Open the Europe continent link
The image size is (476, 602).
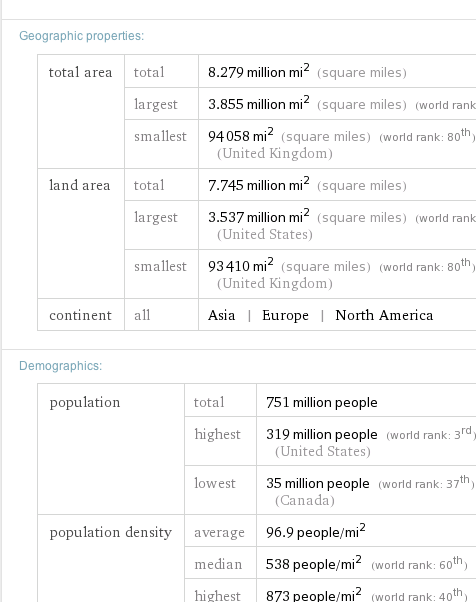[285, 315]
